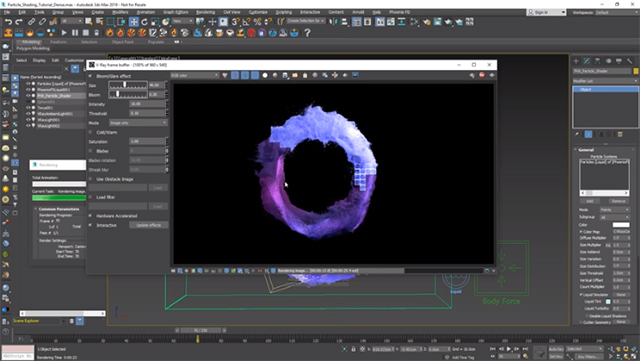Open the selection filter All dropdown in main toolbar

[72, 21]
